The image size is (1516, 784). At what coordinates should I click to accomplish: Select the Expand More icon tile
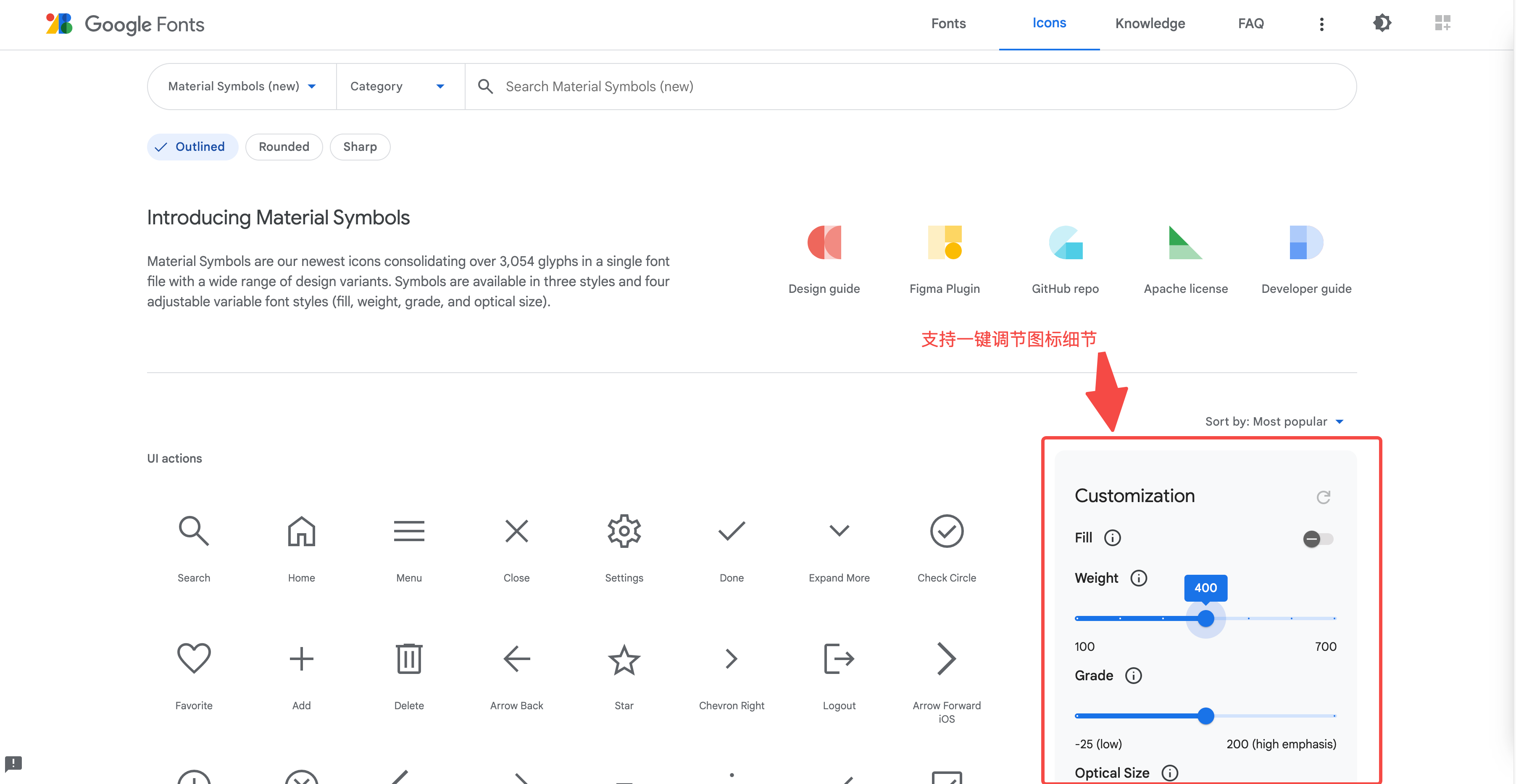point(839,548)
